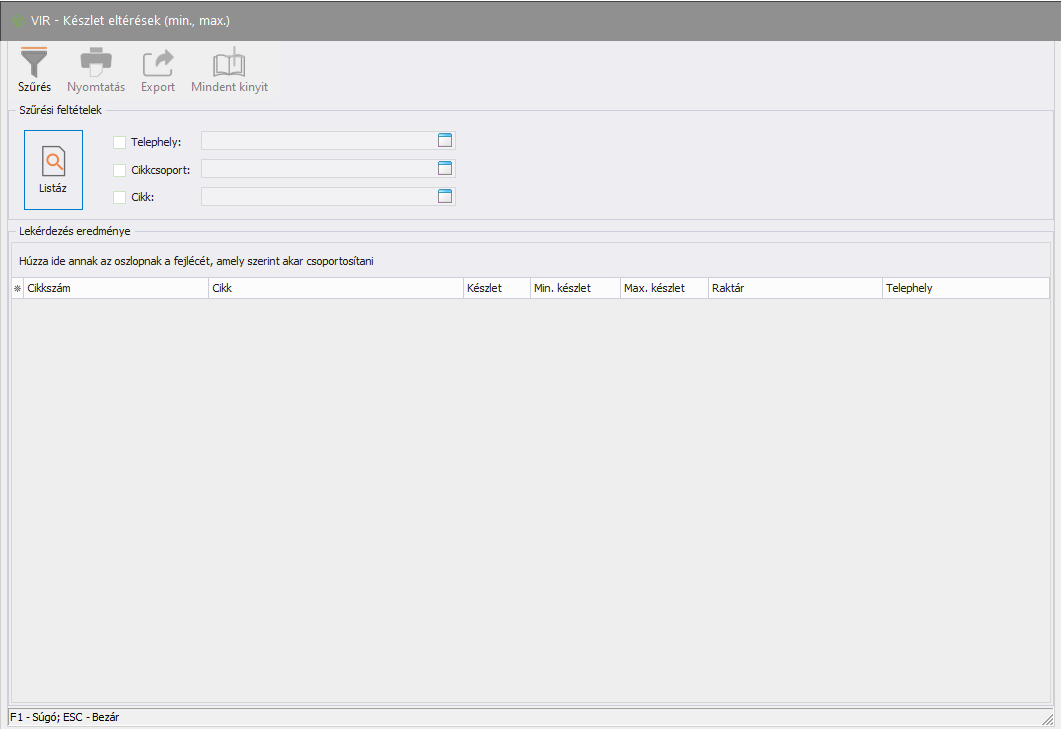1061x729 pixels.
Task: Open the Cikkcsoport field picker button
Action: click(x=446, y=168)
